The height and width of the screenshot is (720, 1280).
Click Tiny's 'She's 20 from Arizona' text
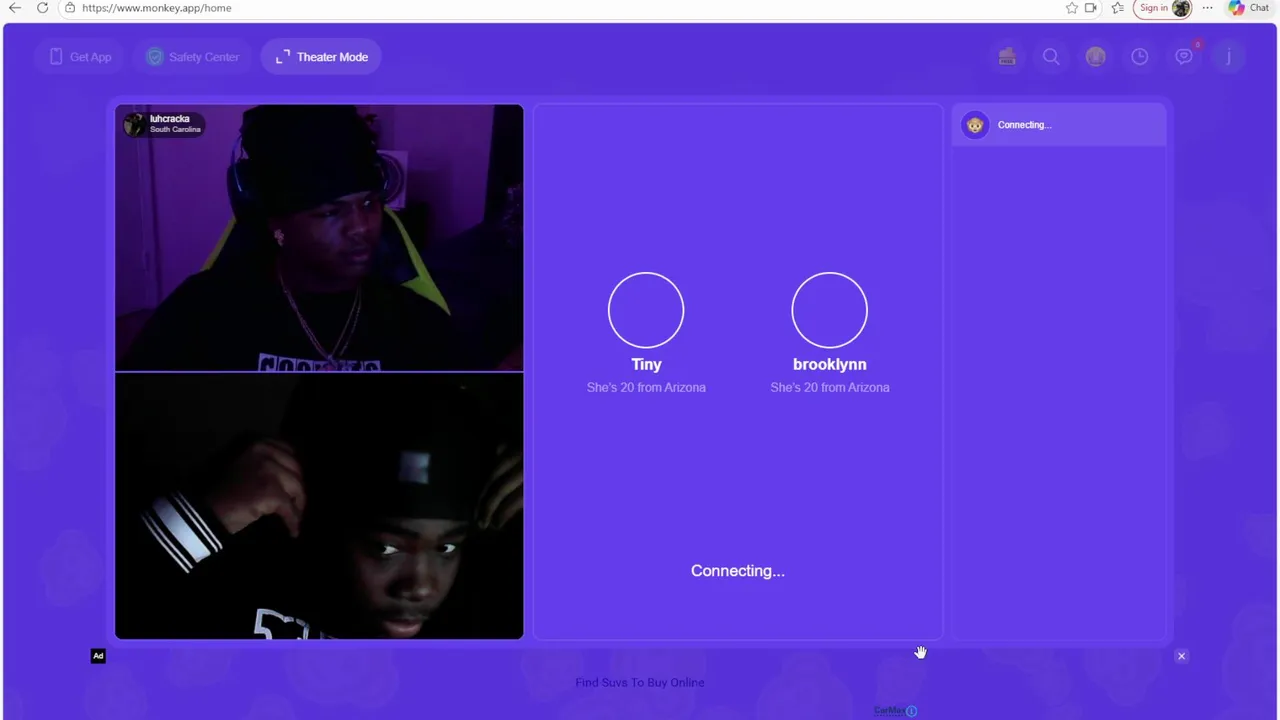click(646, 387)
